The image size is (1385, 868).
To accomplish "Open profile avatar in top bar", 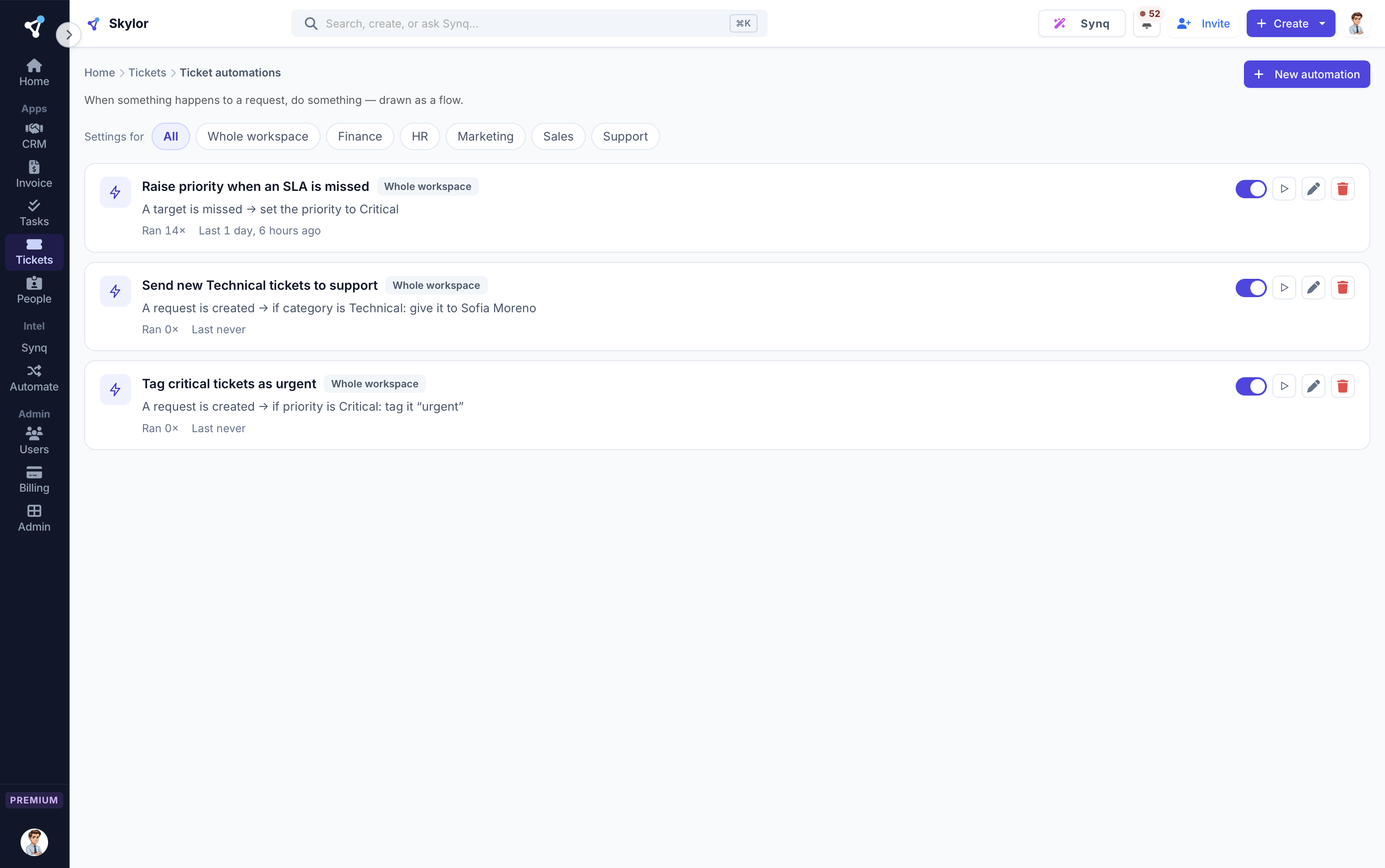I will pyautogui.click(x=1356, y=23).
